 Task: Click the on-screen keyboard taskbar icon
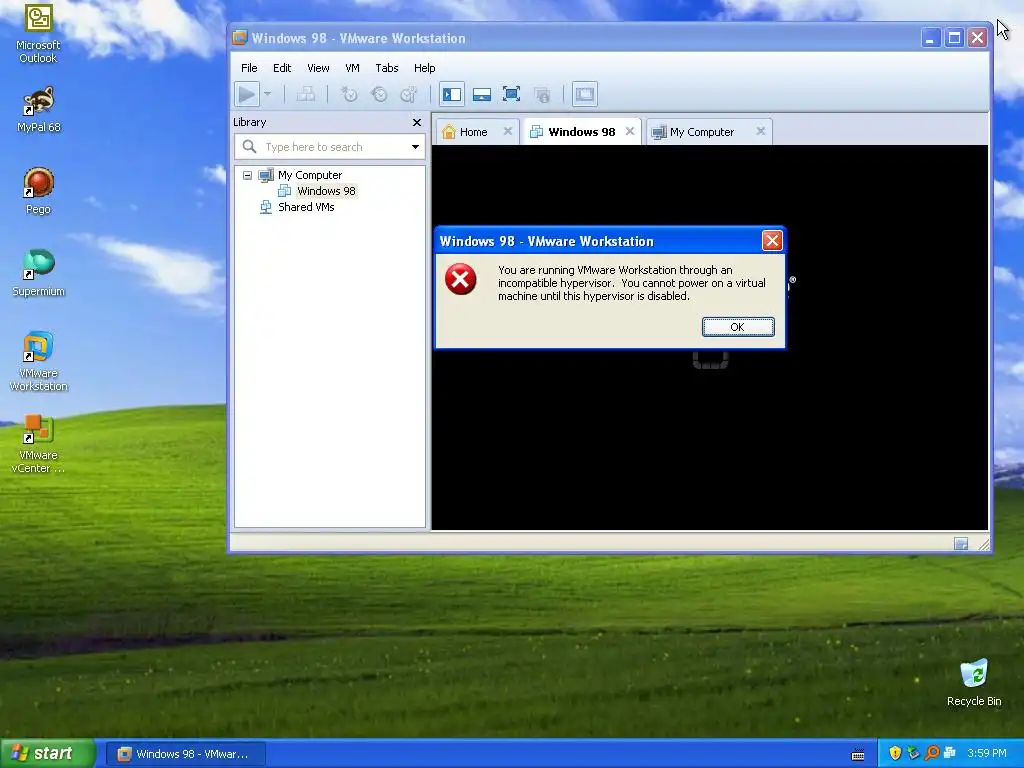point(858,755)
